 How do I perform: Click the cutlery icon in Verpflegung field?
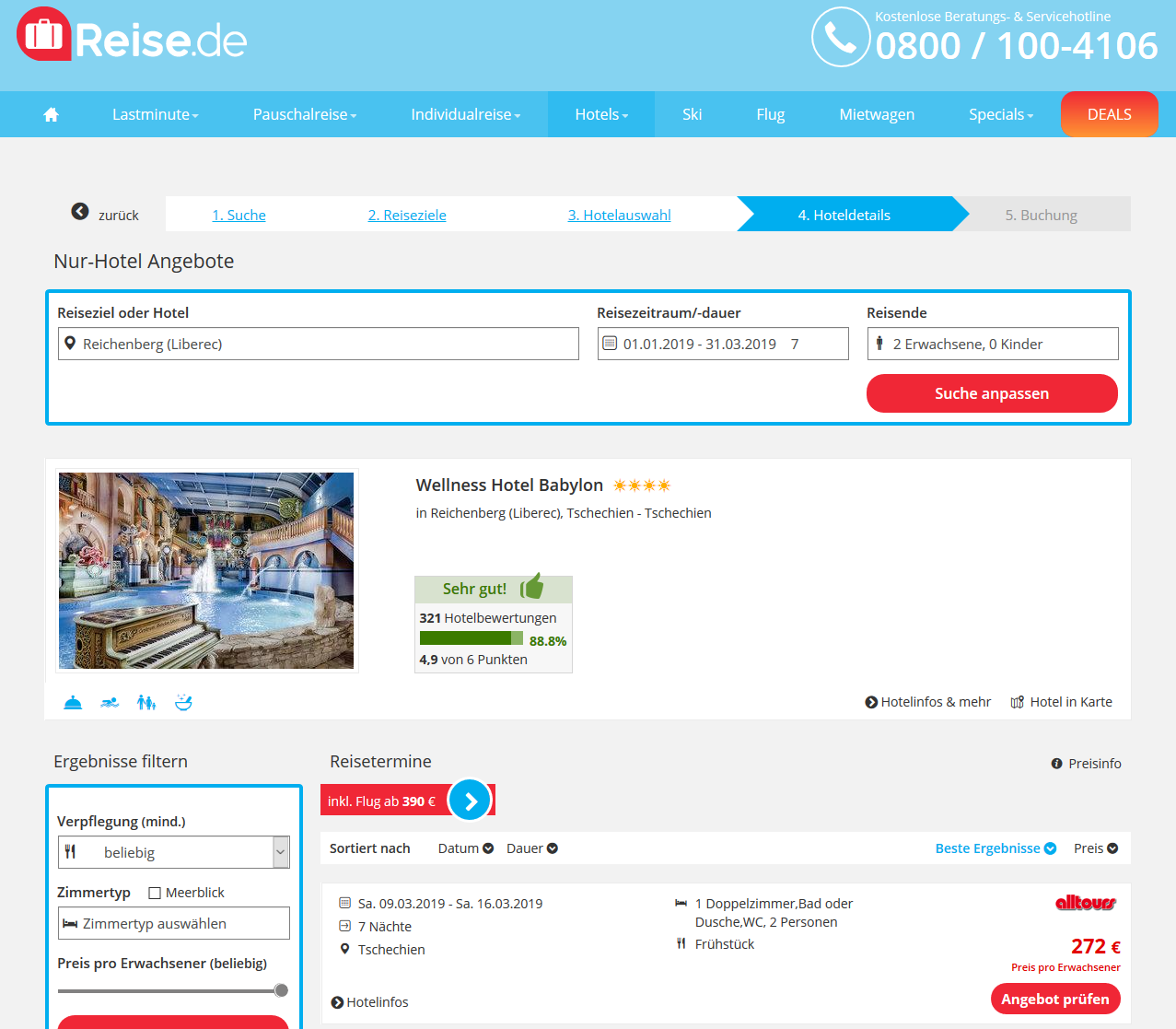[70, 852]
